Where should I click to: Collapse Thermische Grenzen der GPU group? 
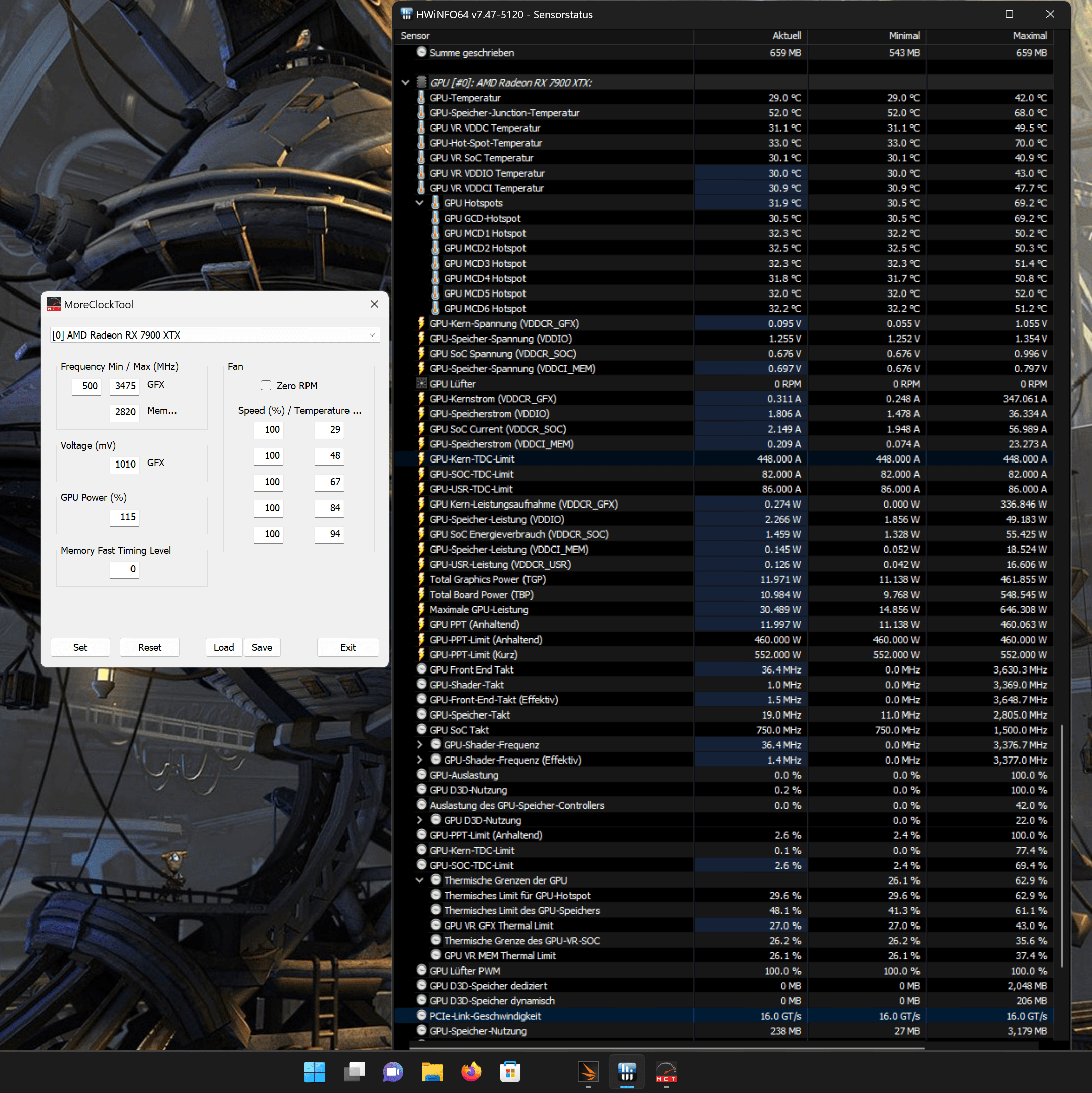420,880
